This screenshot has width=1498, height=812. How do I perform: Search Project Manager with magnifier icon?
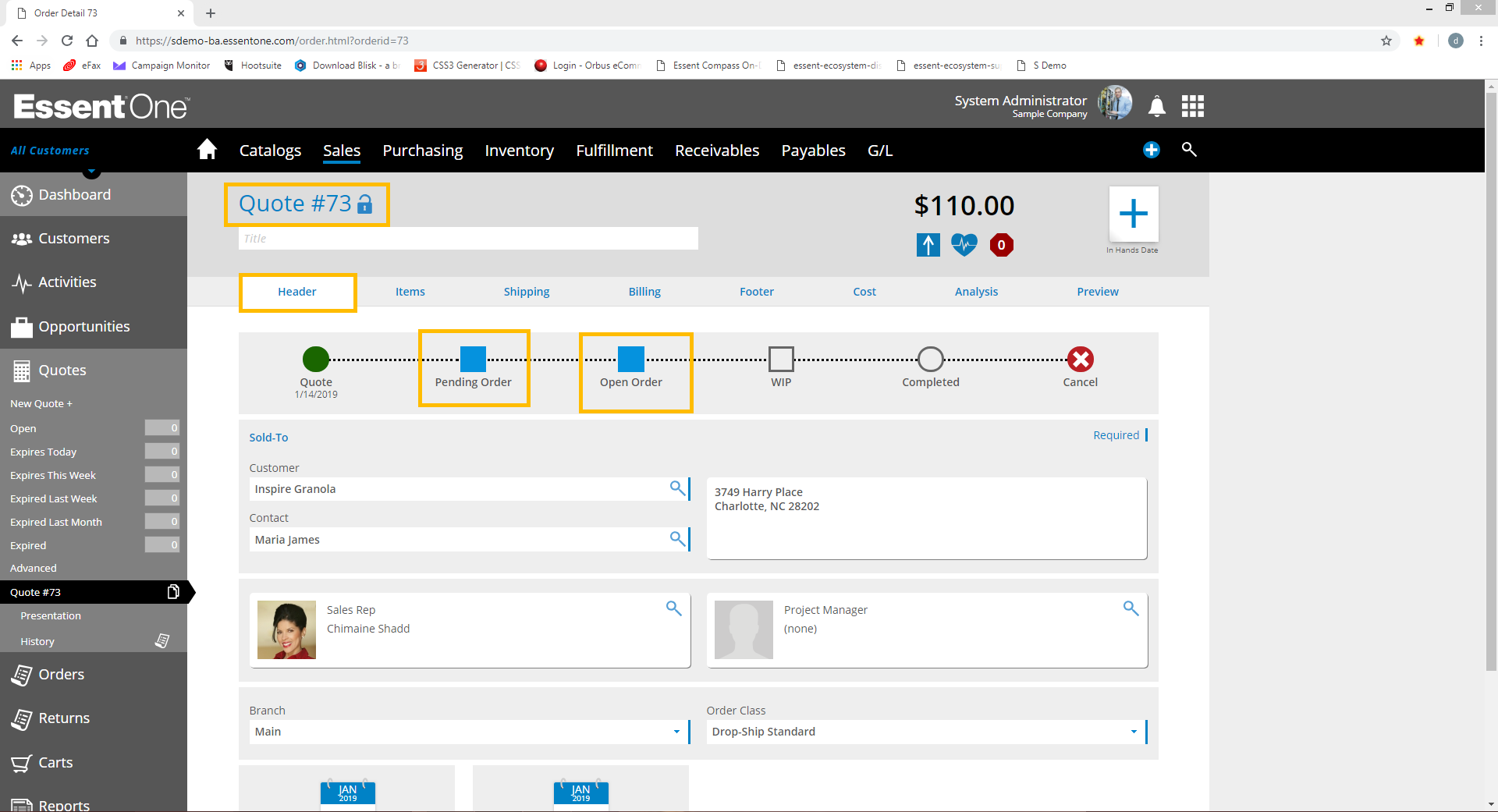coord(1131,608)
